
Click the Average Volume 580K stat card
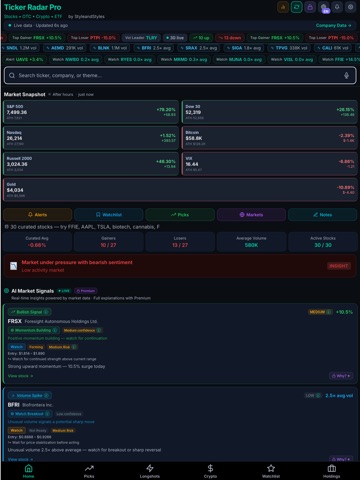(251, 242)
